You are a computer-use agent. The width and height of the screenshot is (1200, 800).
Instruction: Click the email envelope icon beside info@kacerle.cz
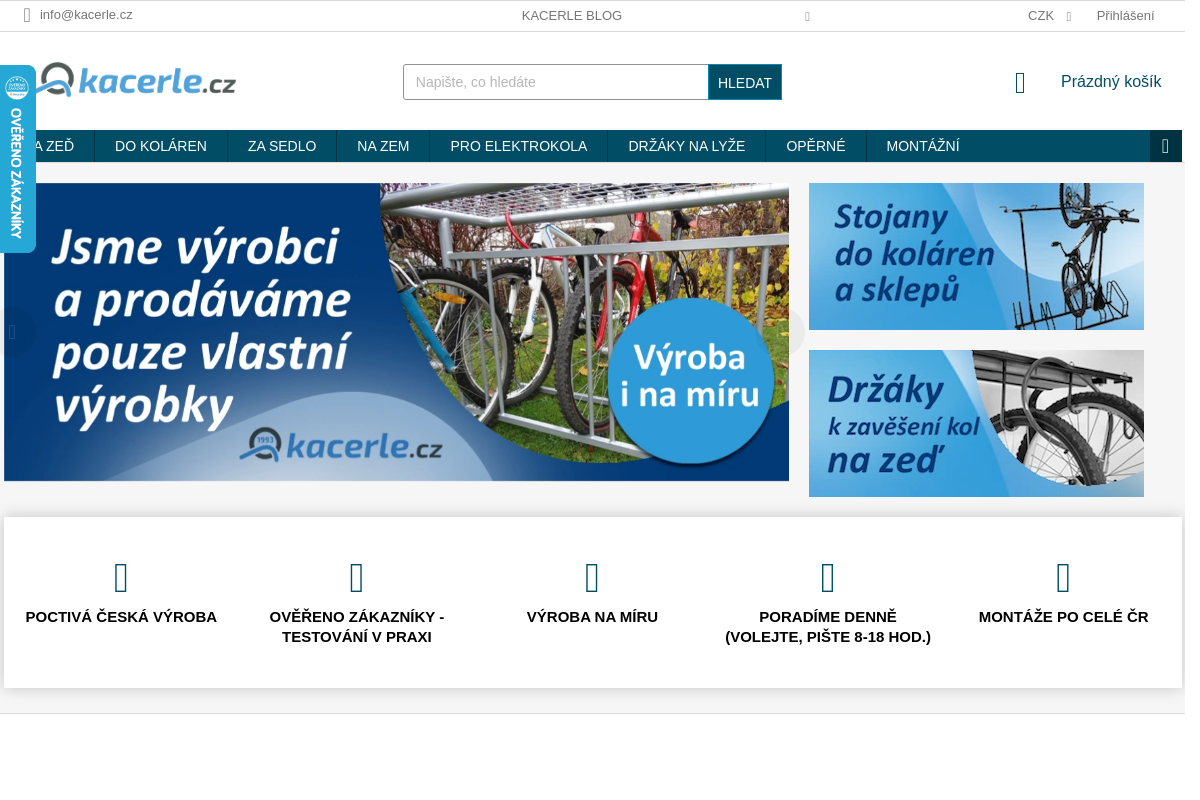27,15
